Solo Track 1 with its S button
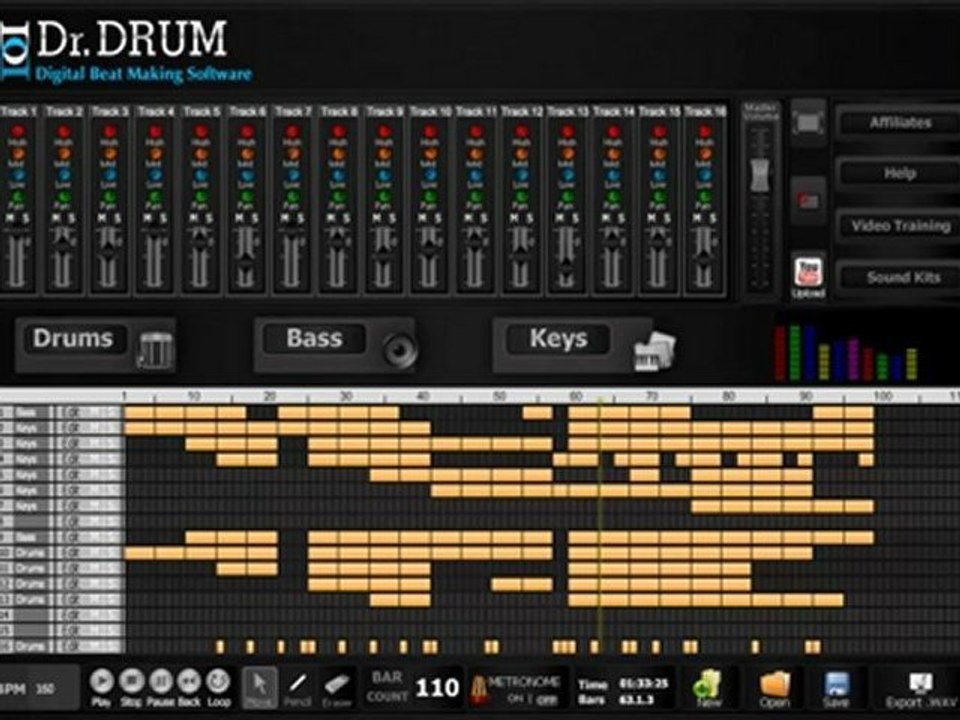Viewport: 960px width, 720px height. (26, 219)
